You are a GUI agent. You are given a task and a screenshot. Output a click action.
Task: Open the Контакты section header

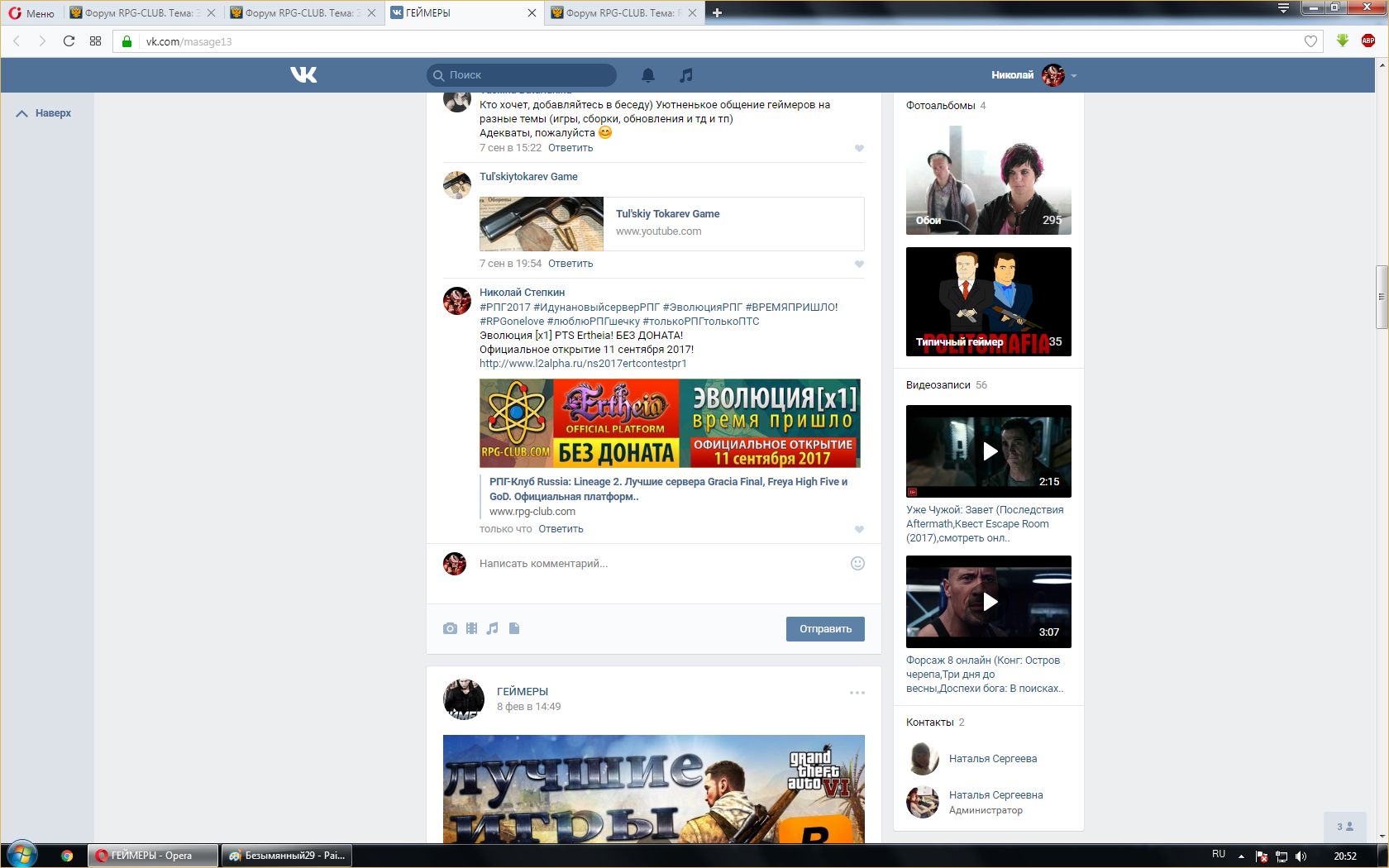(x=929, y=723)
